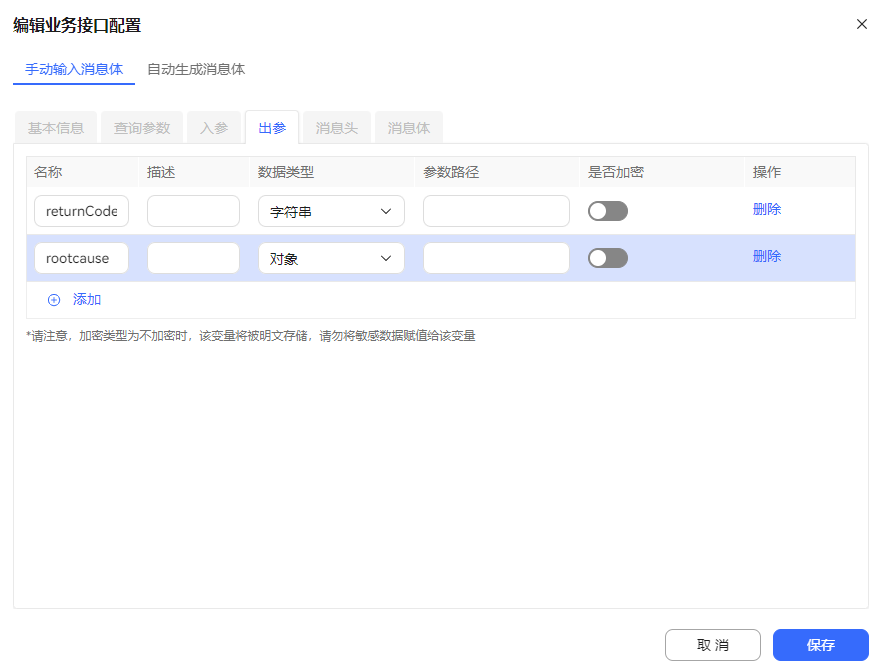Click the 编辑业务接口配置 dialog title
The image size is (882, 671).
pyautogui.click(x=77, y=25)
